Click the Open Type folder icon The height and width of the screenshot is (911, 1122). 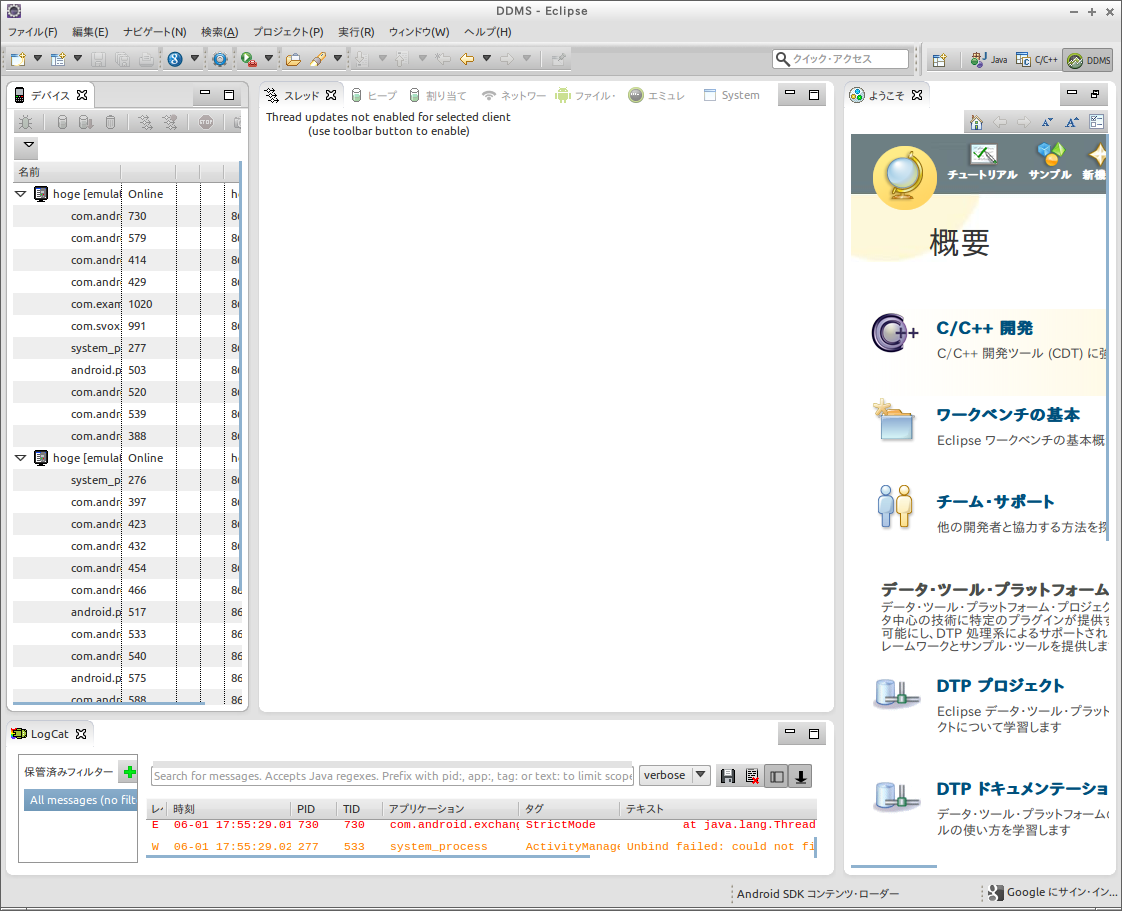click(x=293, y=59)
